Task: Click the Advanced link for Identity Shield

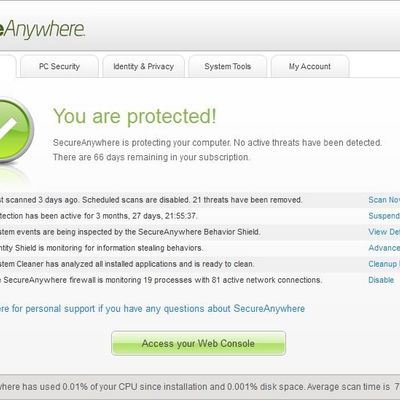Action: (384, 248)
